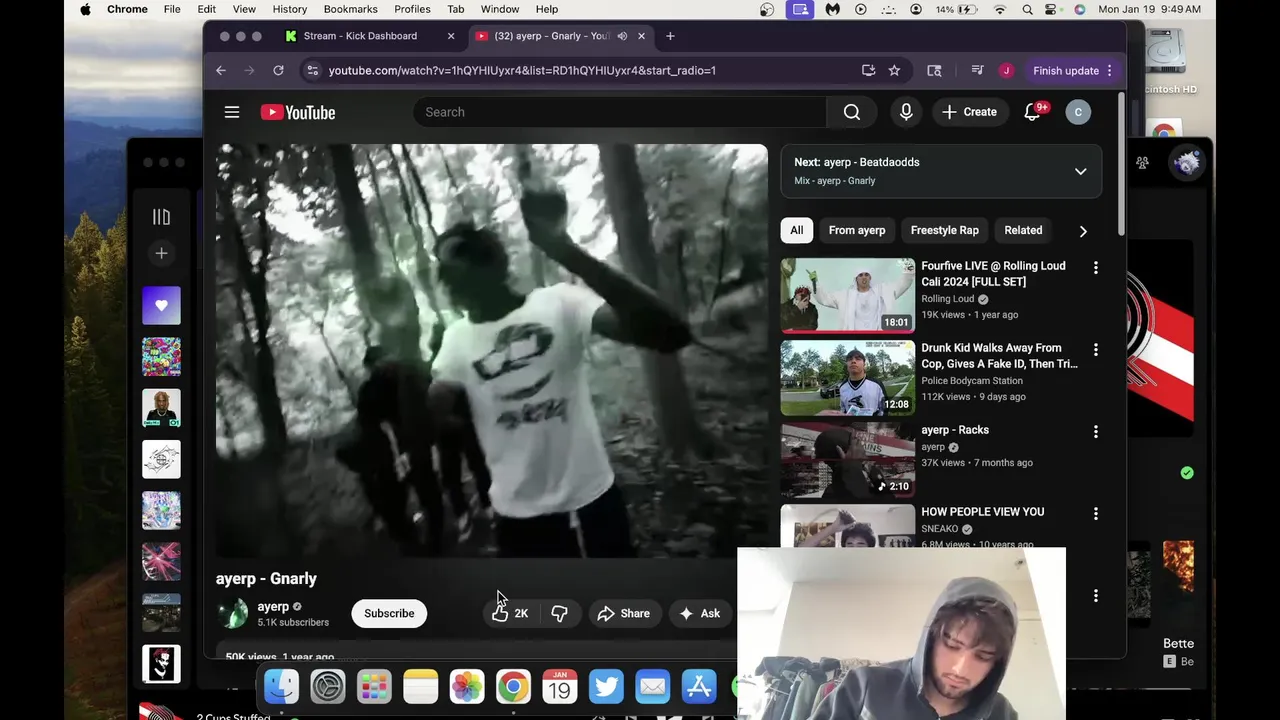
Task: Open options for Drunk Kid Walks Away video
Action: click(1095, 350)
